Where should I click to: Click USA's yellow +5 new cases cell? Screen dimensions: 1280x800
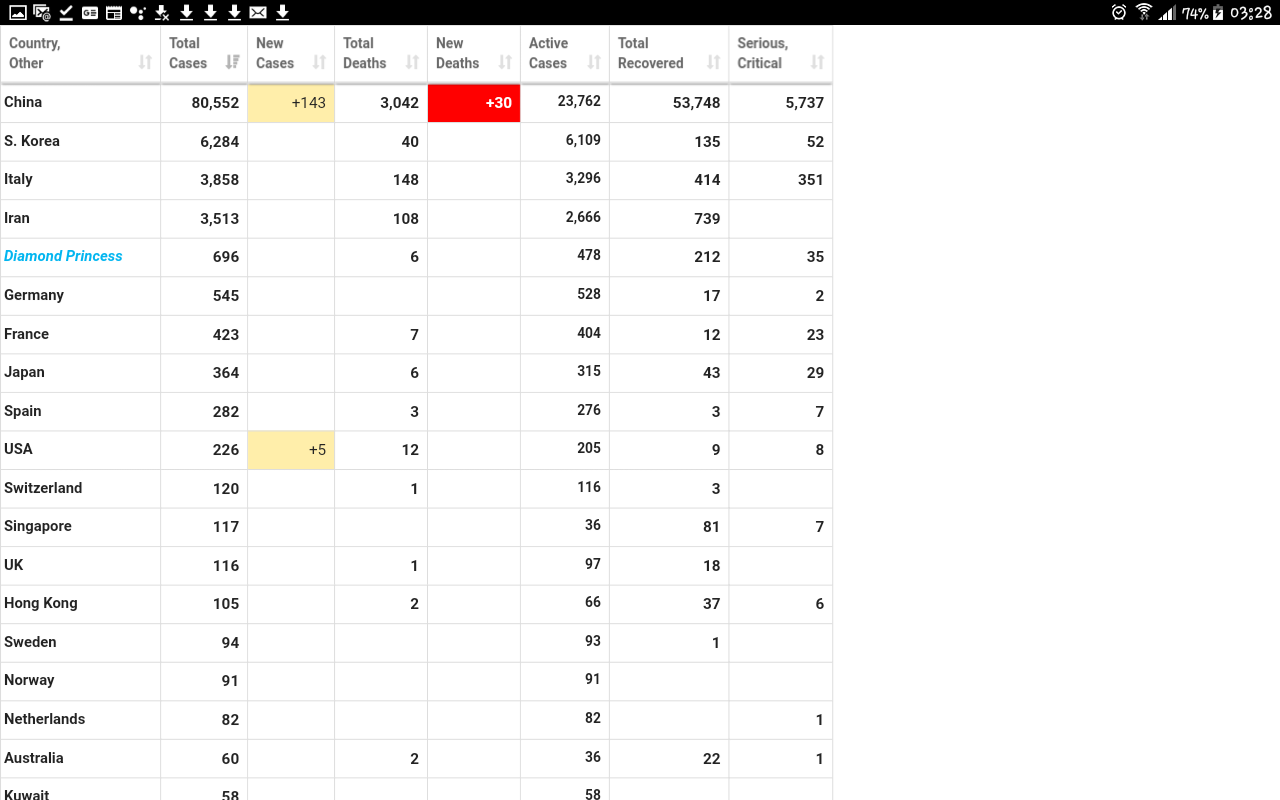click(290, 450)
